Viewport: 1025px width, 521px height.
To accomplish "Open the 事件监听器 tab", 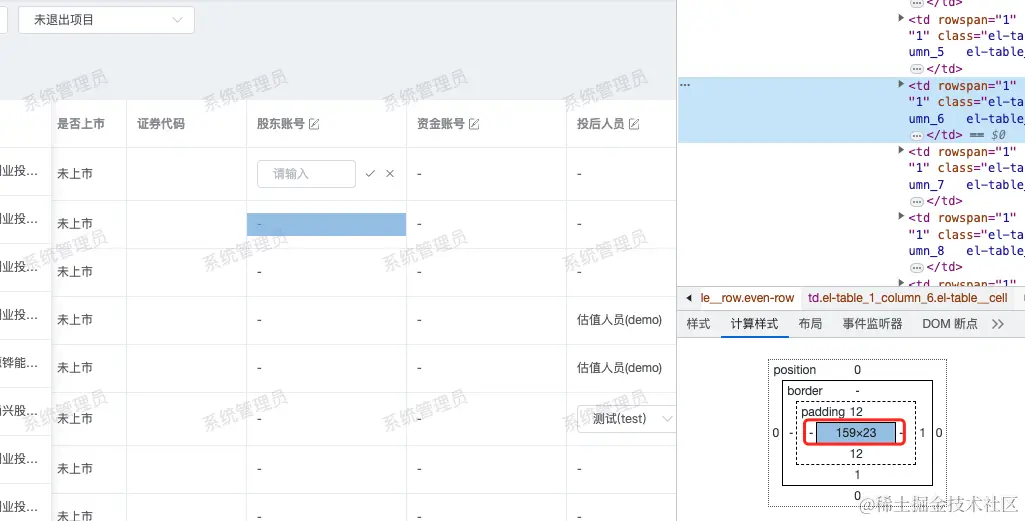I will pyautogui.click(x=872, y=324).
